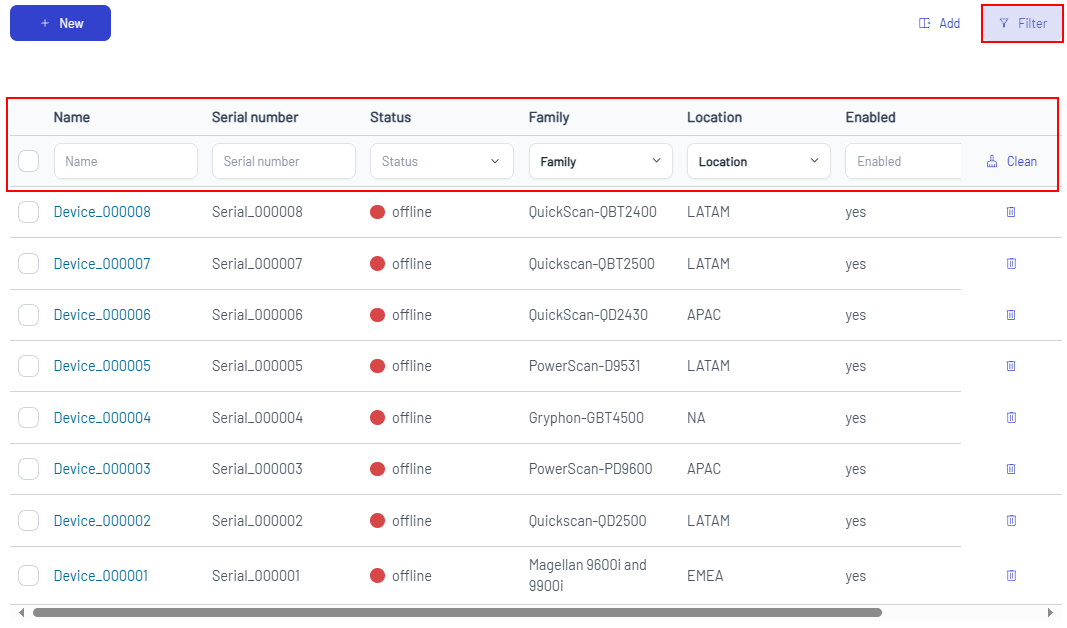Open the Location filter dropdown
This screenshot has height=628, width=1067.
758,161
